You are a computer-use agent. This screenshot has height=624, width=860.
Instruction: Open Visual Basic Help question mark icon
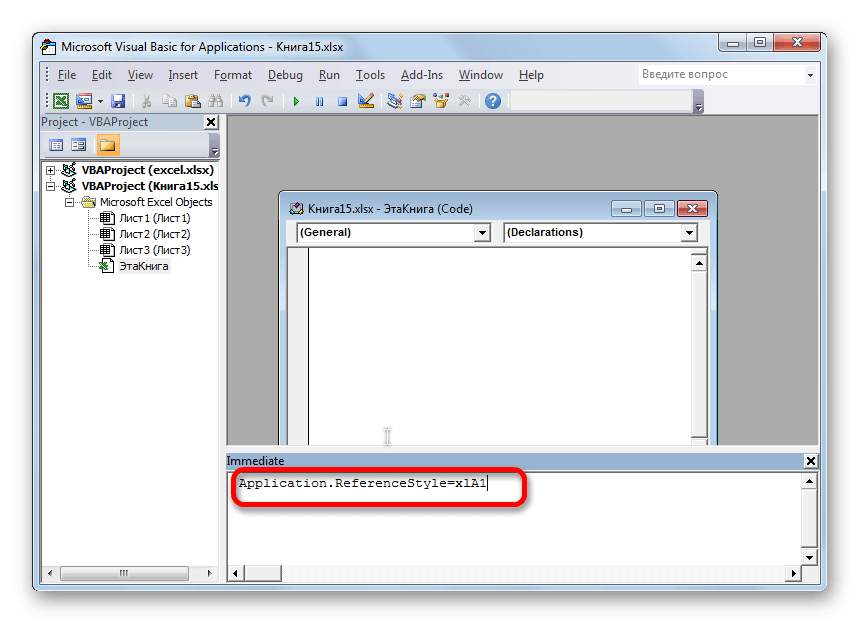tap(492, 101)
